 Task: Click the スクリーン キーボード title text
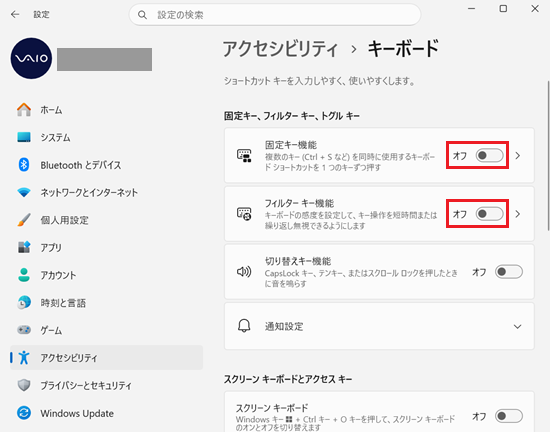tap(272, 408)
